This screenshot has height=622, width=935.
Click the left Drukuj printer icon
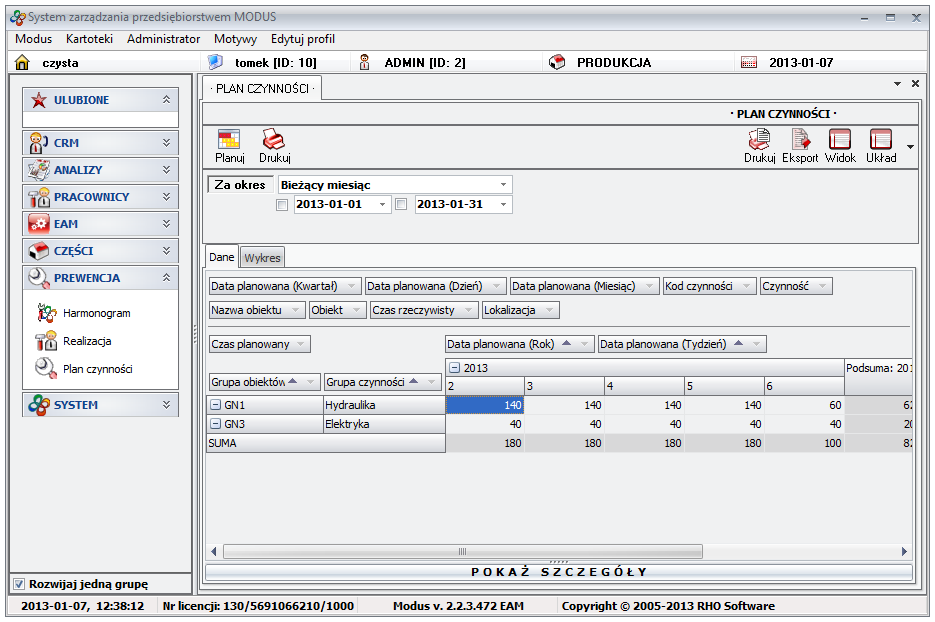click(x=274, y=140)
